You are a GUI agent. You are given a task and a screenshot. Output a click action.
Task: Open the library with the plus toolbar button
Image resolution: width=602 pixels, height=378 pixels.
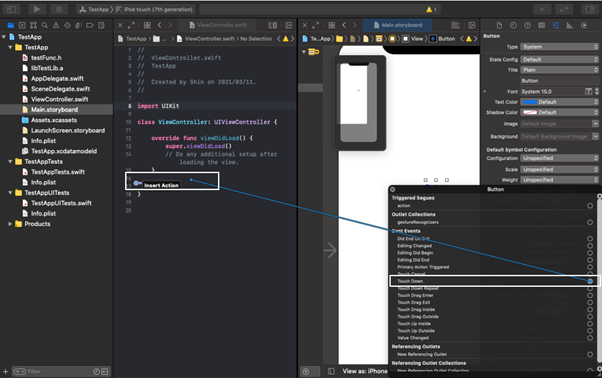[542, 9]
